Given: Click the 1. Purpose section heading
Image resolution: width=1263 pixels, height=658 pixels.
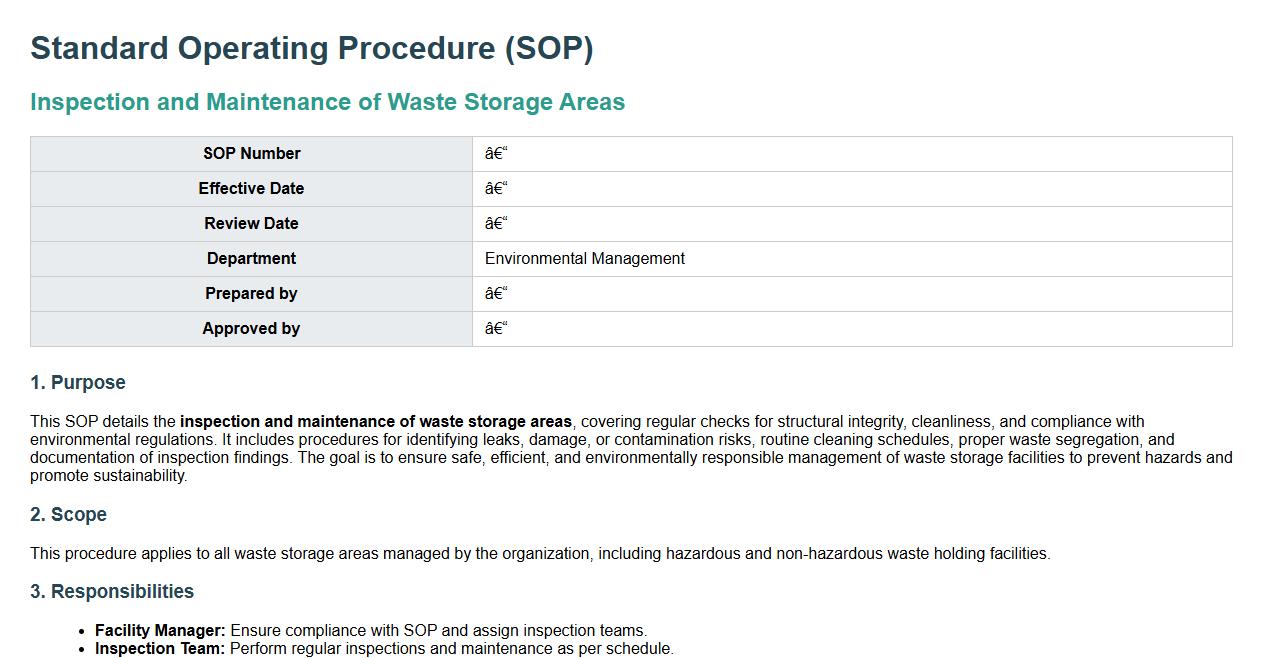Looking at the screenshot, I should (x=78, y=383).
